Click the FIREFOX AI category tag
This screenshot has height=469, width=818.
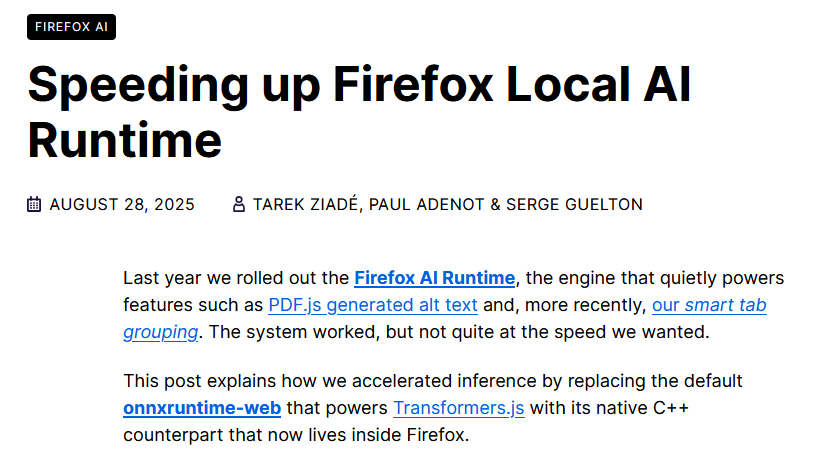coord(71,27)
